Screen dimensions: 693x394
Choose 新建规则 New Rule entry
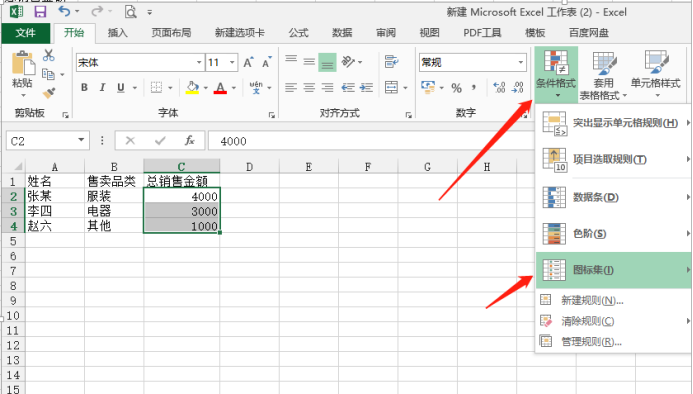[x=613, y=301]
